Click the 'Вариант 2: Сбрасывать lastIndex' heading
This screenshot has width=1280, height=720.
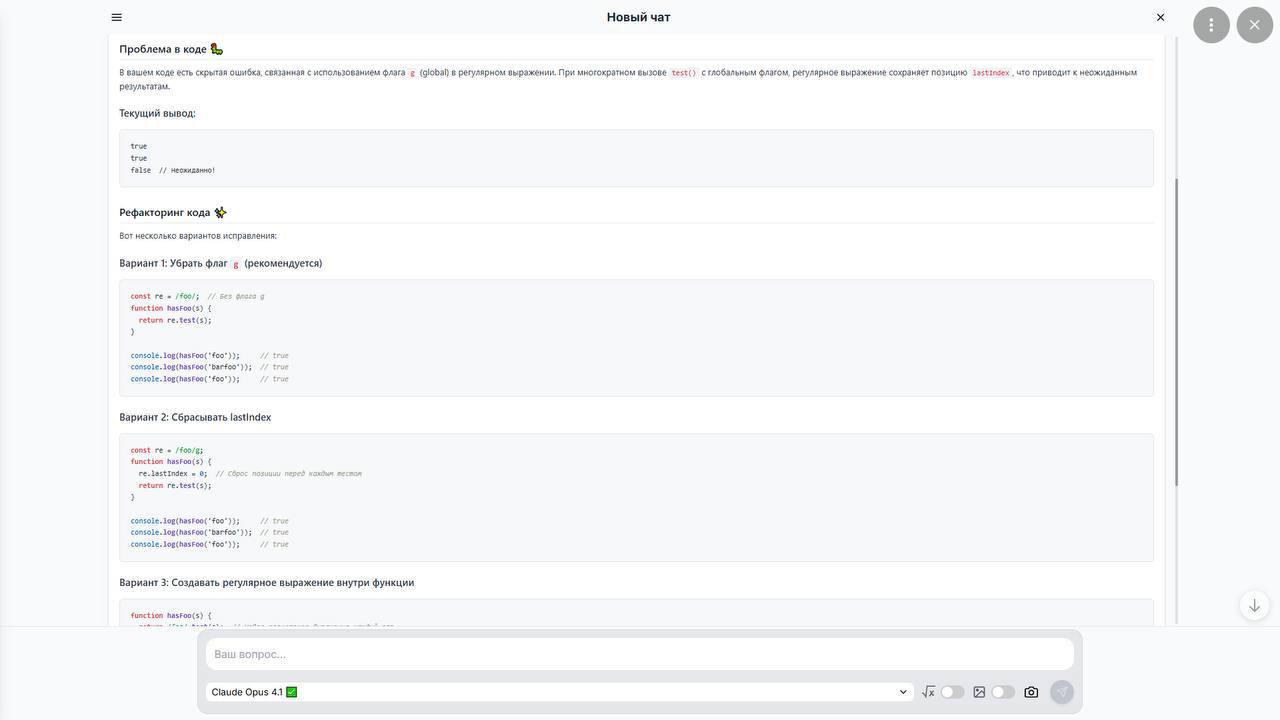click(x=195, y=417)
